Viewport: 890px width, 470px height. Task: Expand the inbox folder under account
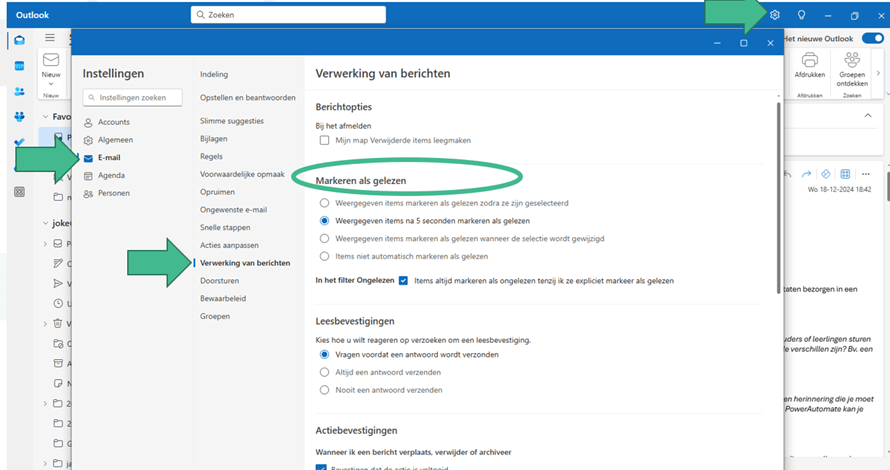point(45,244)
